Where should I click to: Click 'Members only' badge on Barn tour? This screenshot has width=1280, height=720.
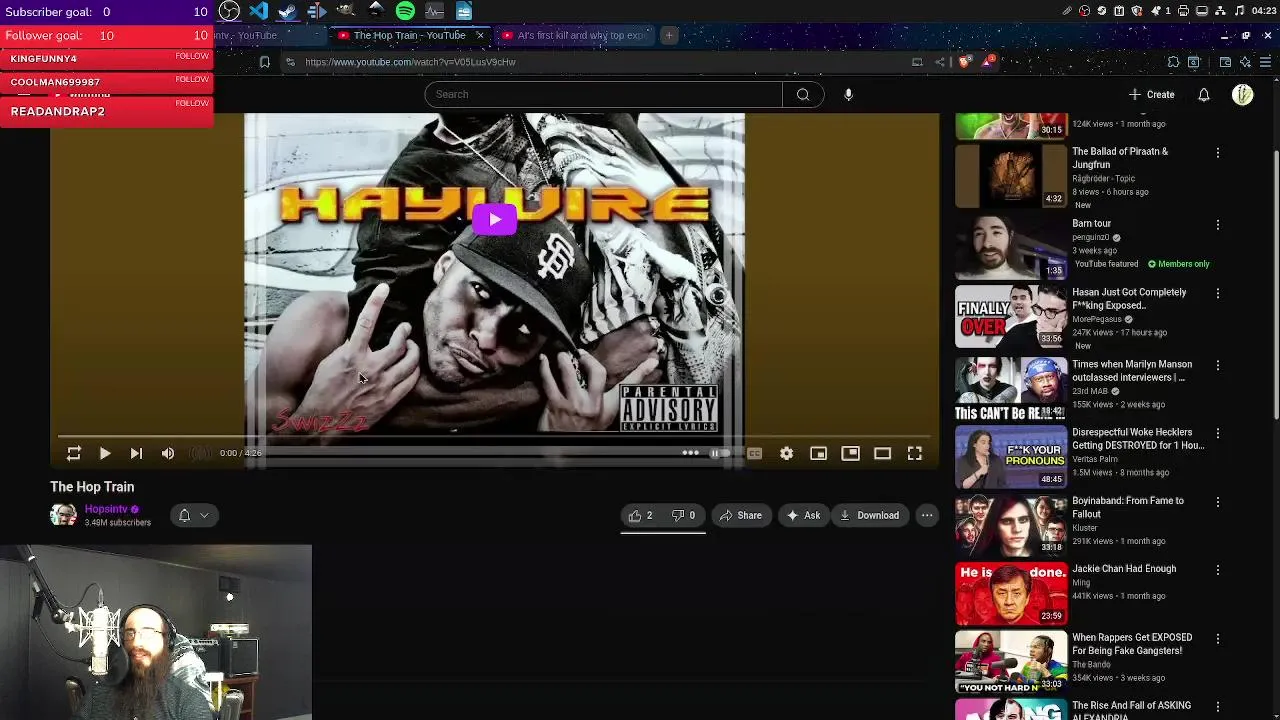coord(1179,264)
